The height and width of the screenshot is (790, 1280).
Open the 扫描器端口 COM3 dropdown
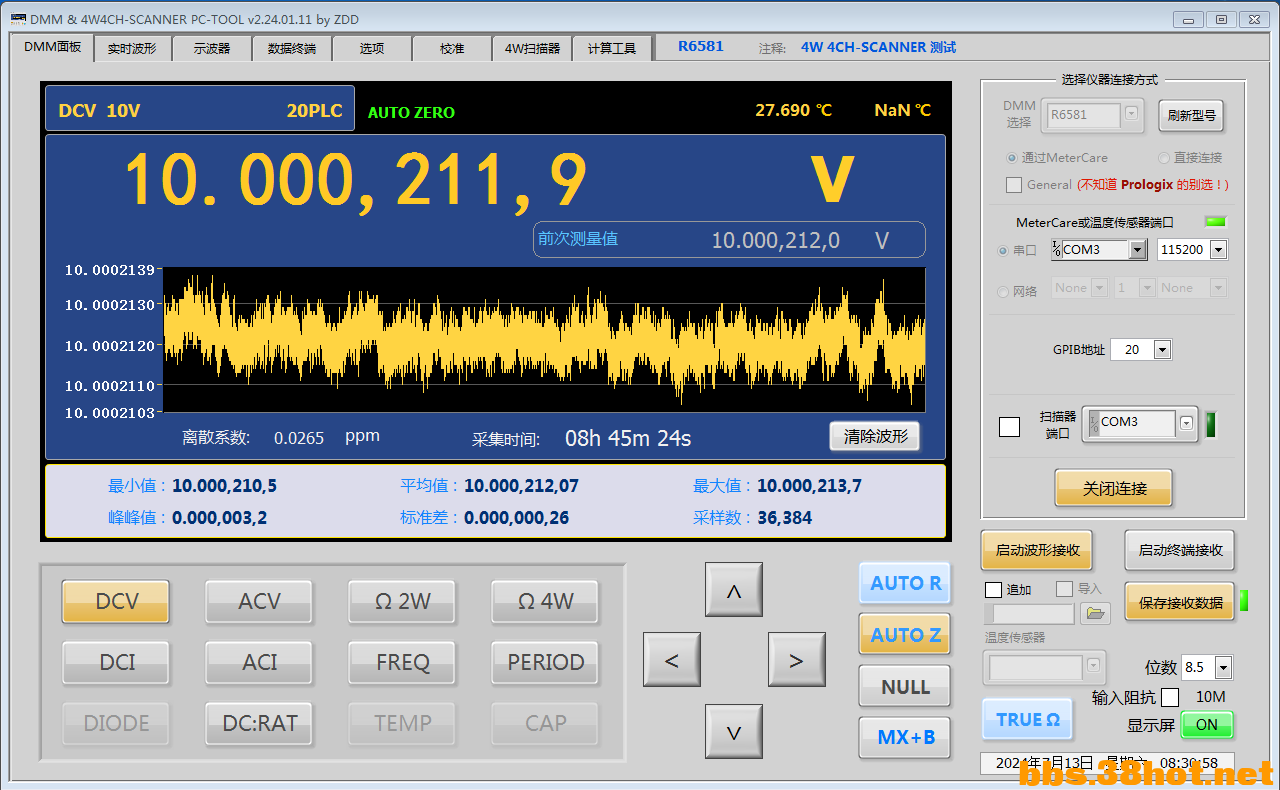tap(1186, 423)
